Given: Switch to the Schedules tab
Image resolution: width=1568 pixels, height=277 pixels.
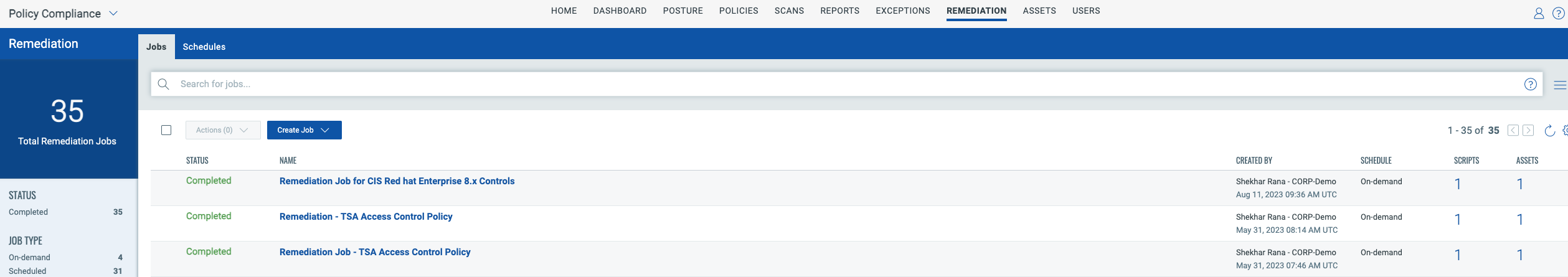Looking at the screenshot, I should click(x=204, y=47).
